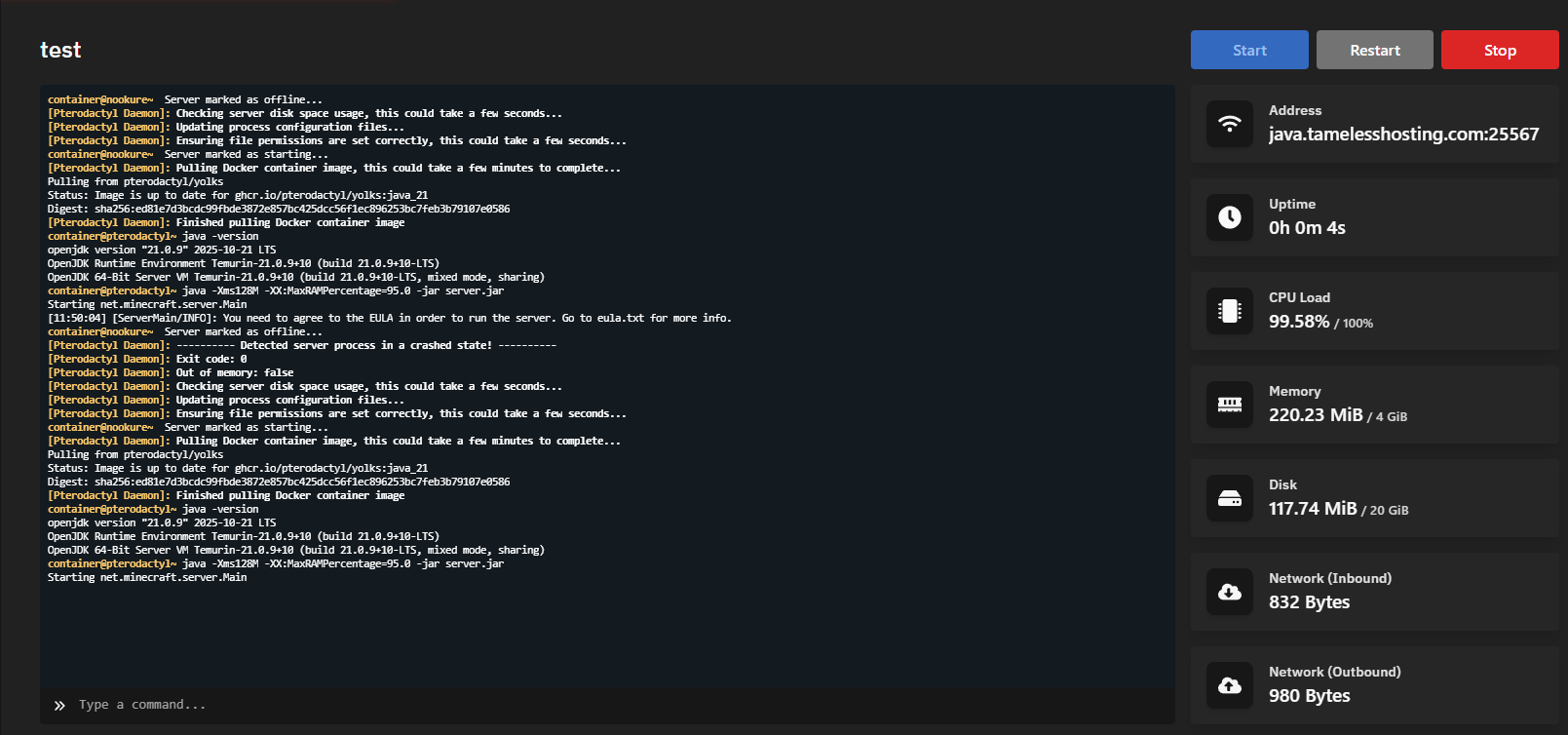This screenshot has height=735, width=1568.
Task: Click the Disk usage 117.74 MiB value
Action: click(x=1313, y=509)
